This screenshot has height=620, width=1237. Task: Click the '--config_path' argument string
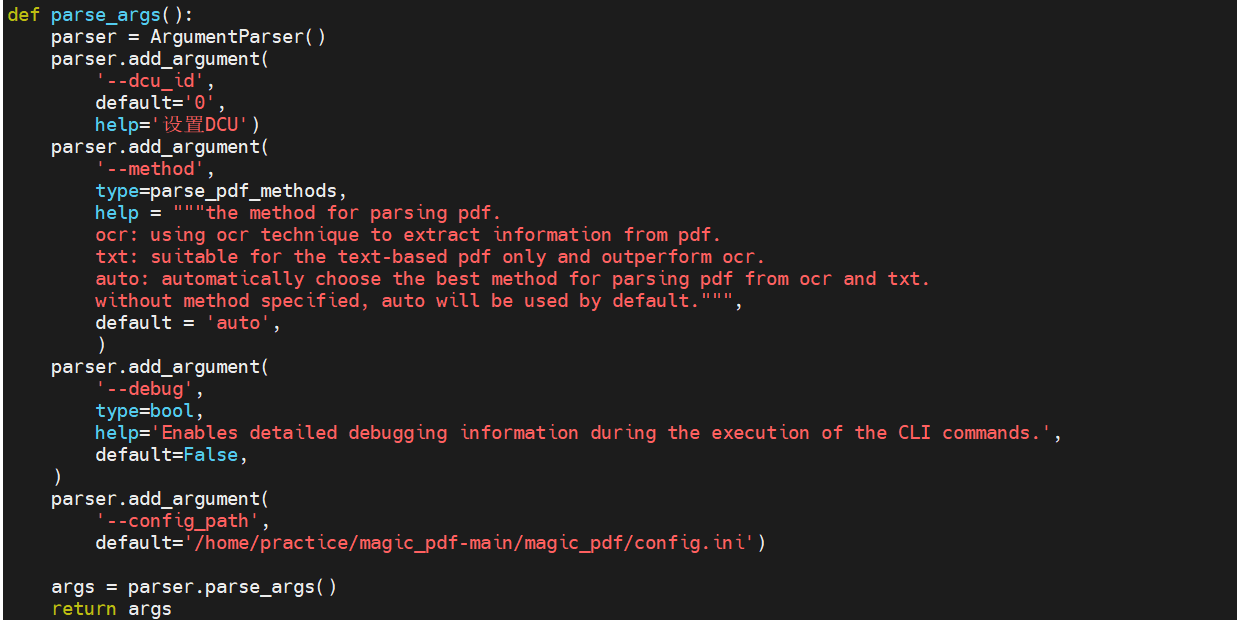point(178,521)
